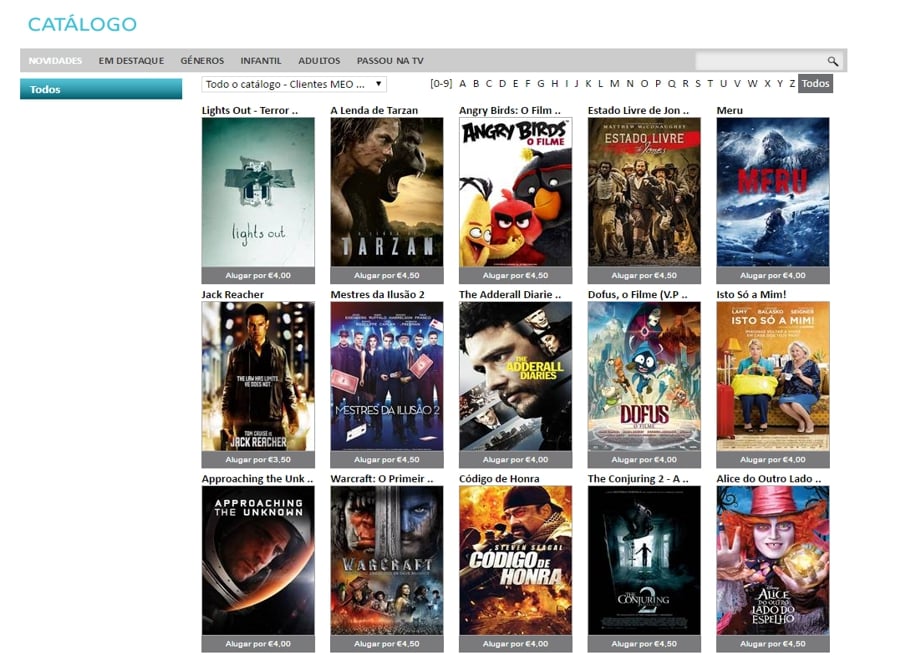Select the Todos sidebar category
The width and height of the screenshot is (900, 655).
101,89
